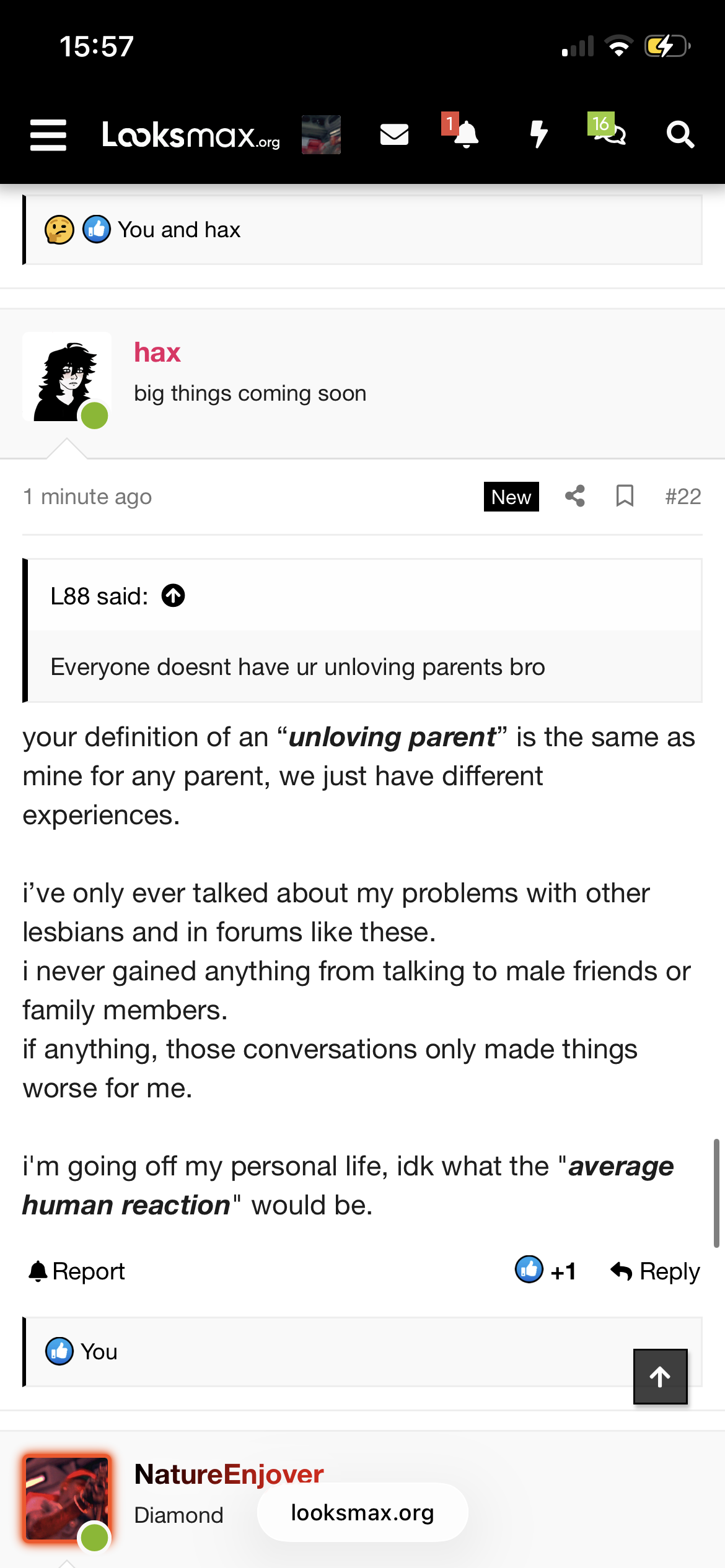This screenshot has width=725, height=1568.
Task: Share post #22 via share icon
Action: [x=575, y=496]
